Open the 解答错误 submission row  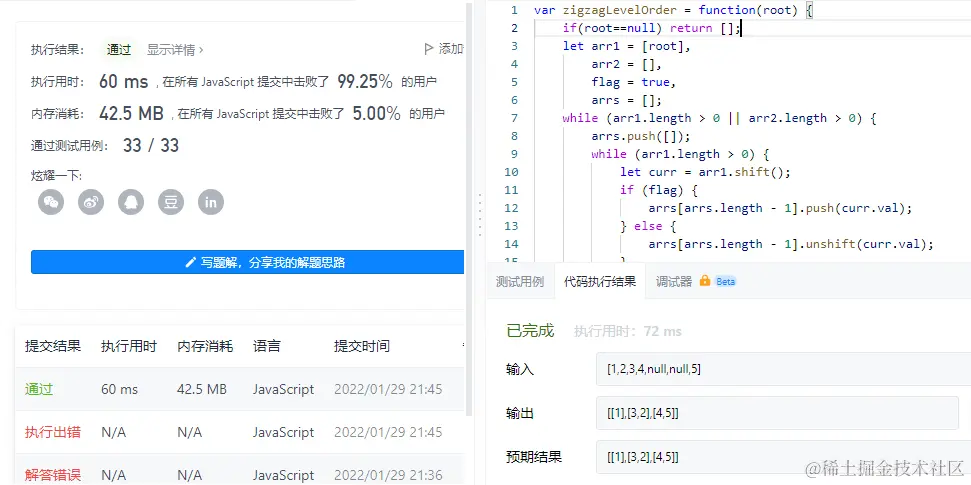pyautogui.click(x=242, y=471)
